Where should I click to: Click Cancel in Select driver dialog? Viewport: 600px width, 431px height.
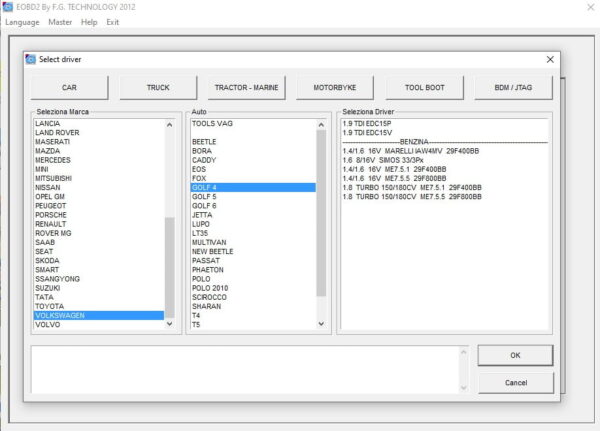point(516,383)
